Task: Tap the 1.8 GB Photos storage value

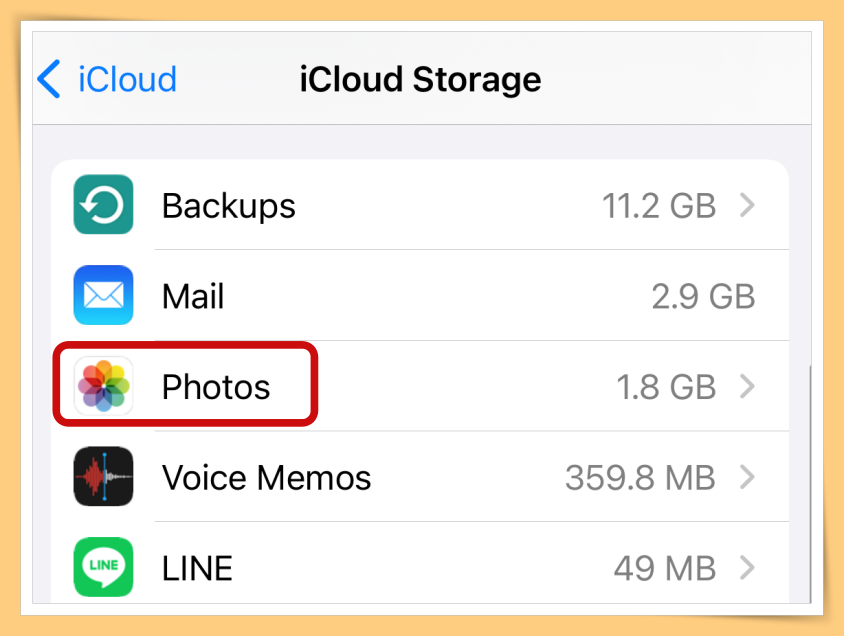Action: (666, 387)
